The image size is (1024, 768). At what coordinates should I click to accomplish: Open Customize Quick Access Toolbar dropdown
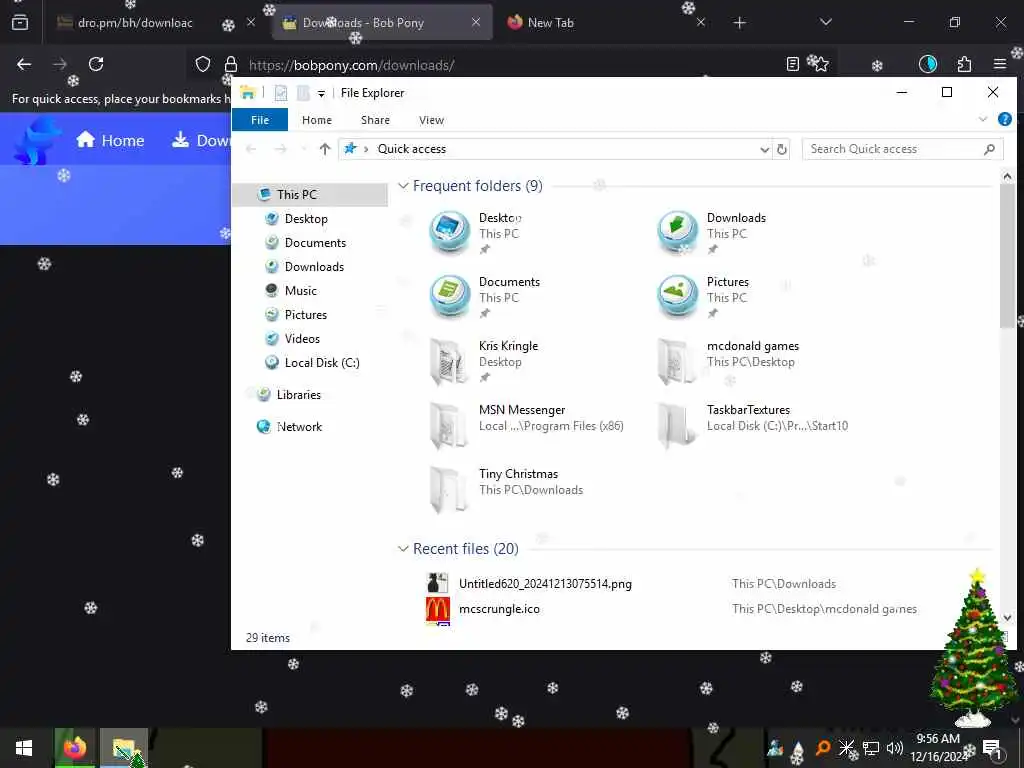click(321, 94)
